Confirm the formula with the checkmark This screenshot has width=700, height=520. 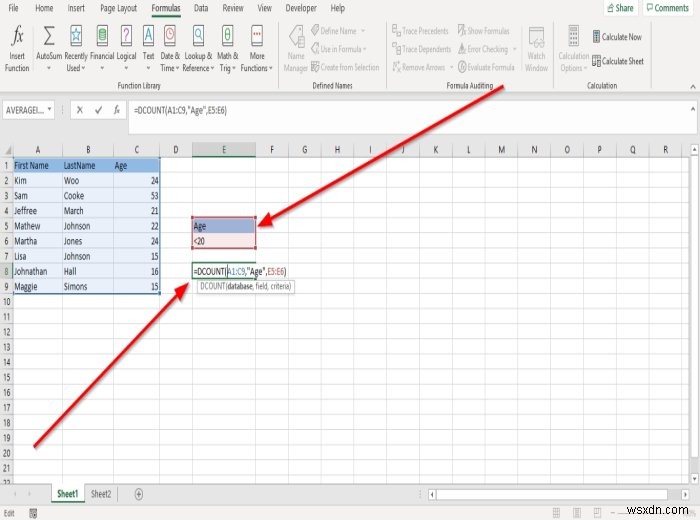(98, 110)
